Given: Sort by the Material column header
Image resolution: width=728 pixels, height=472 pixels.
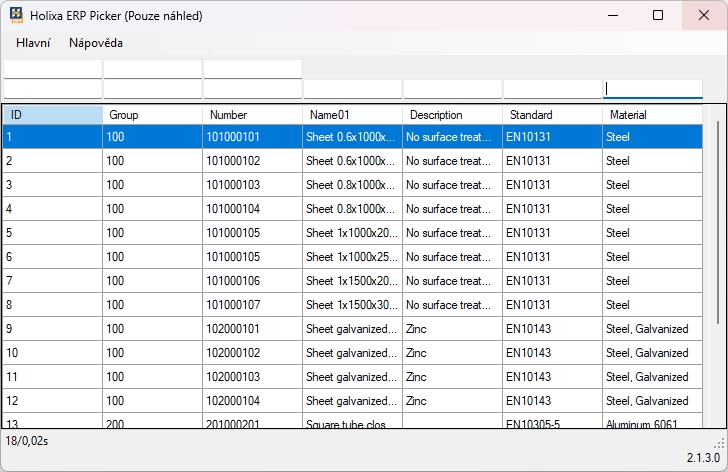Looking at the screenshot, I should 652,115.
